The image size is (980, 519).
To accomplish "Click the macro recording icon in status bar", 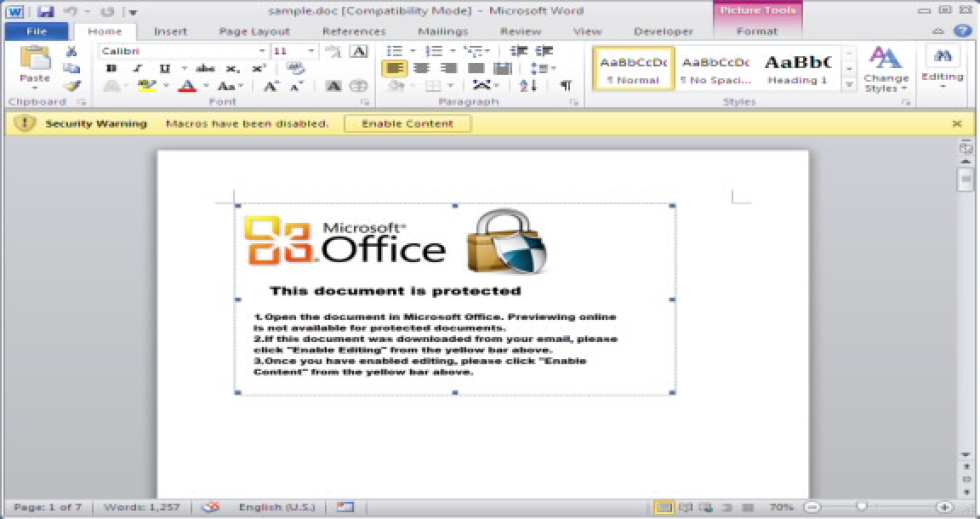I will [346, 507].
